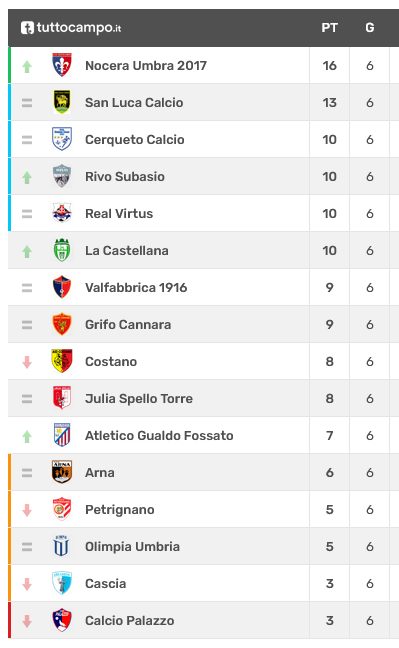Viewport: 399px width, 648px height.
Task: Click the Calcio Palazzo crest
Action: coord(62,620)
